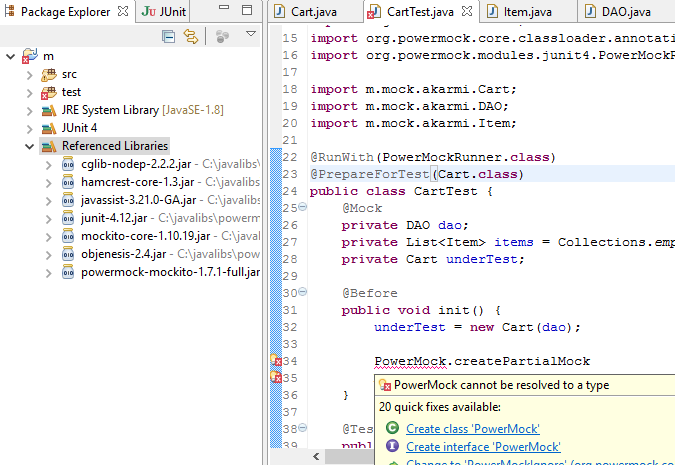This screenshot has height=465, width=675.
Task: Click the underlined PowerMock error text
Action: click(x=410, y=361)
